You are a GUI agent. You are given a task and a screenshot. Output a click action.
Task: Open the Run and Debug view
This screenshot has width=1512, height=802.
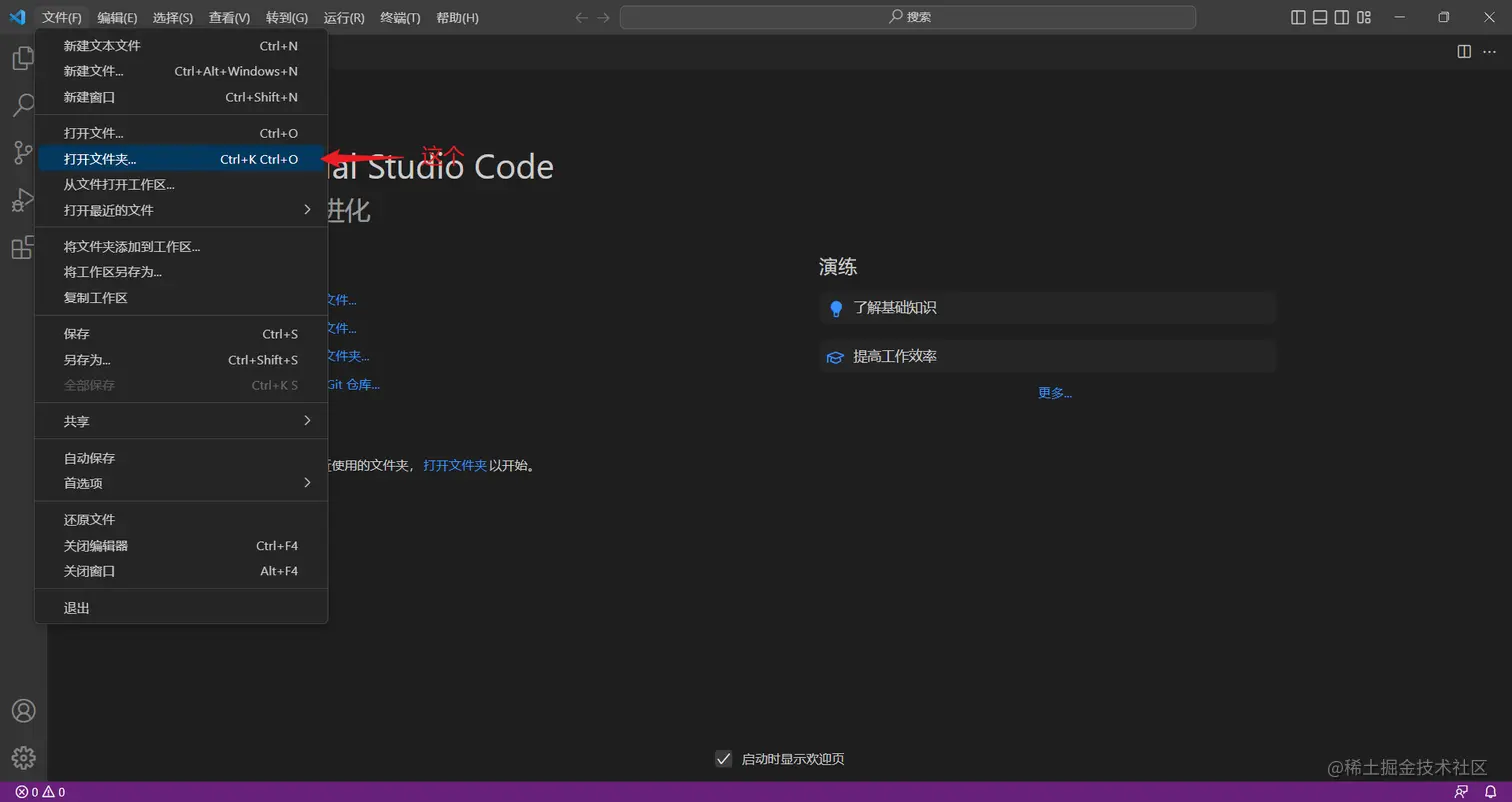[22, 200]
